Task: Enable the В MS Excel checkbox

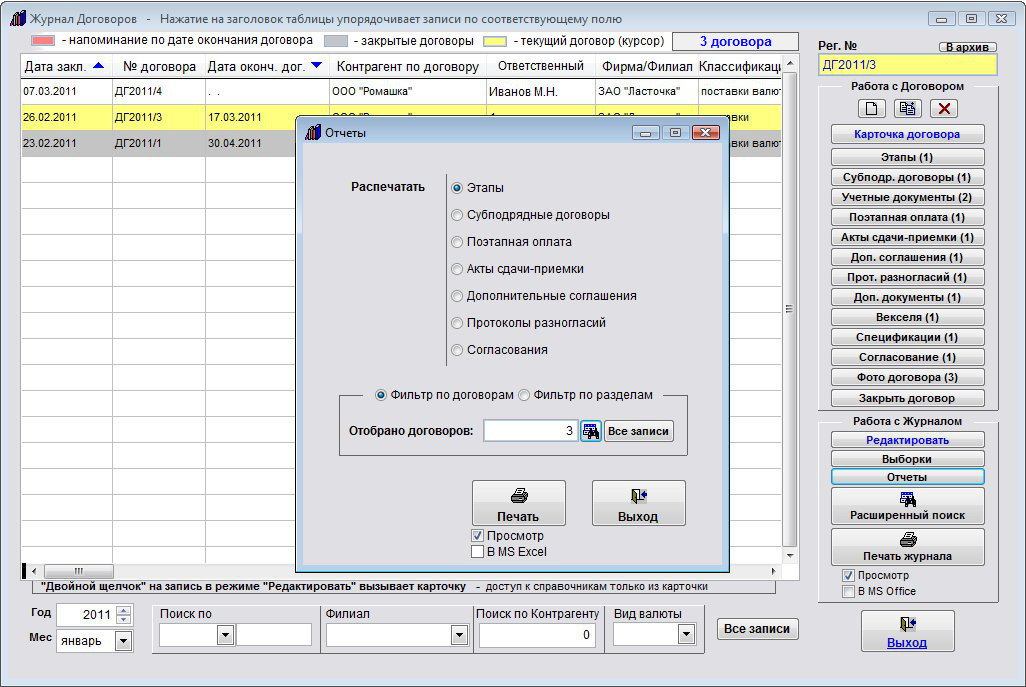Action: 477,551
